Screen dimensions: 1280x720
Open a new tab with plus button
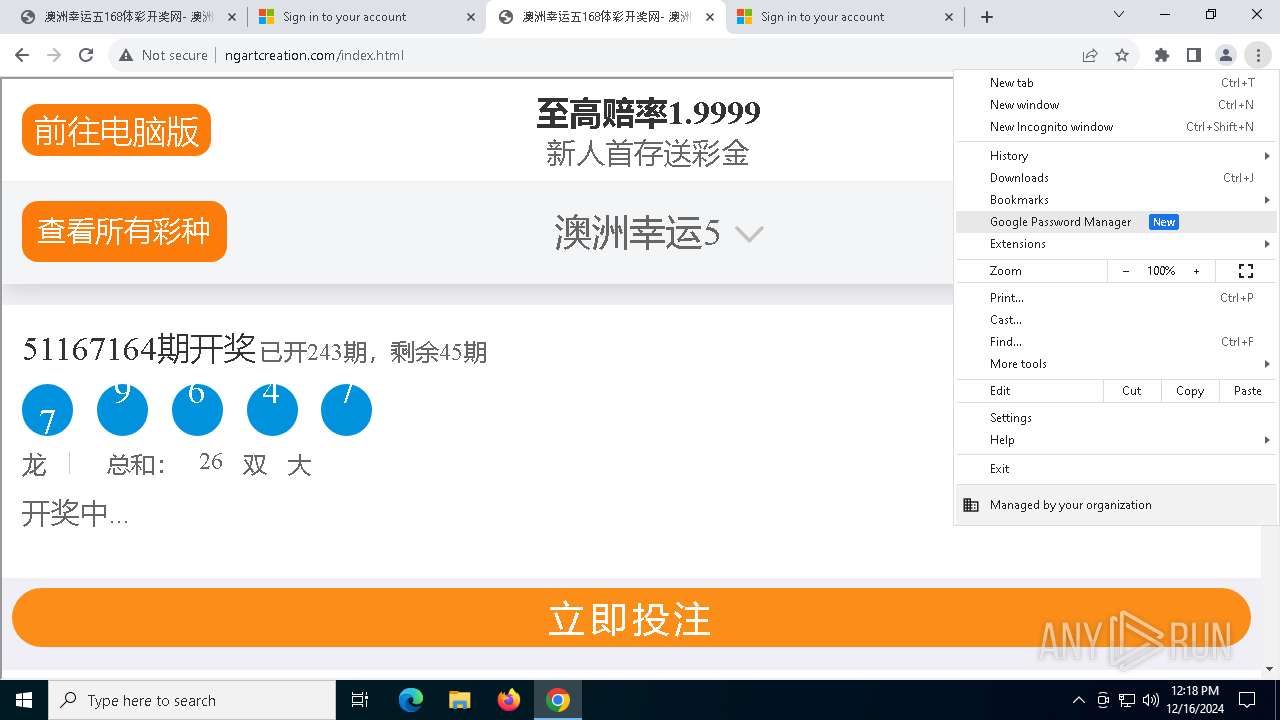click(987, 17)
